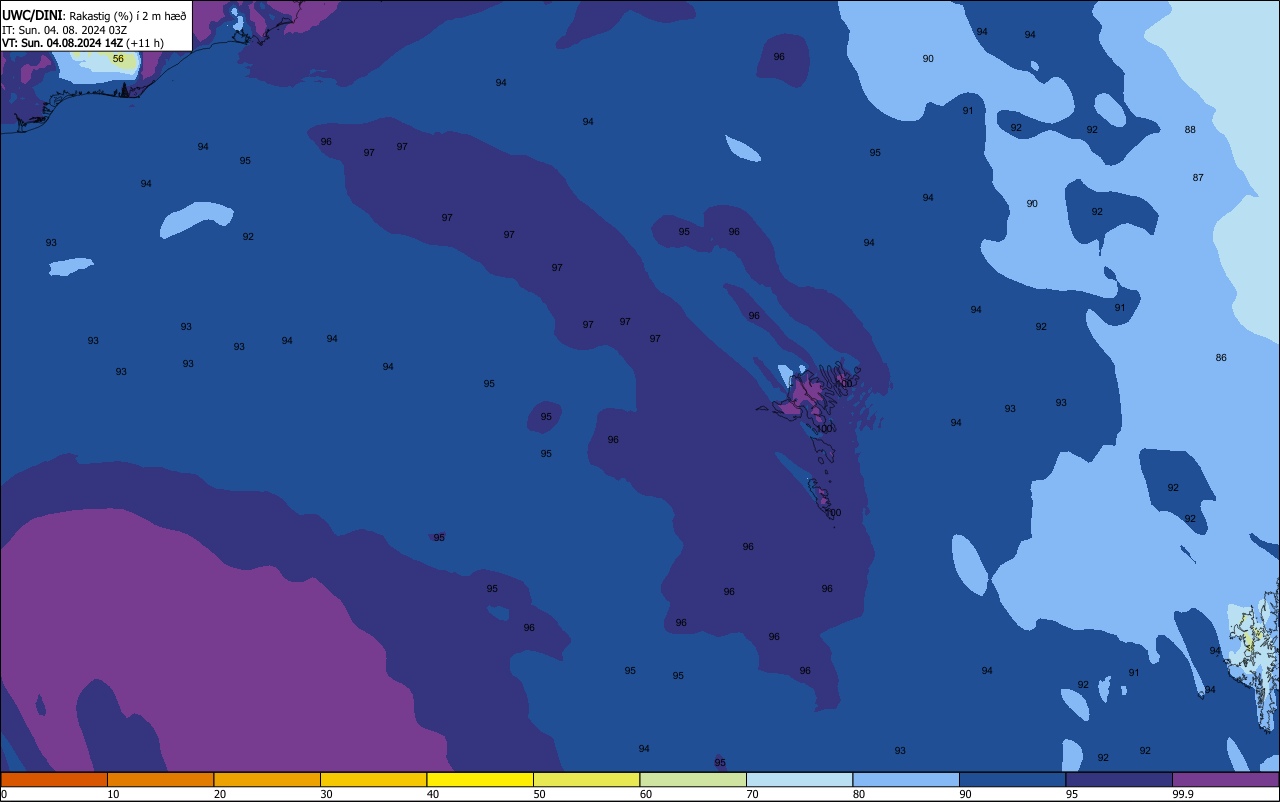Screen dimensions: 1280x802
Task: Click the humidity value 87 on the map
Action: click(x=1198, y=178)
